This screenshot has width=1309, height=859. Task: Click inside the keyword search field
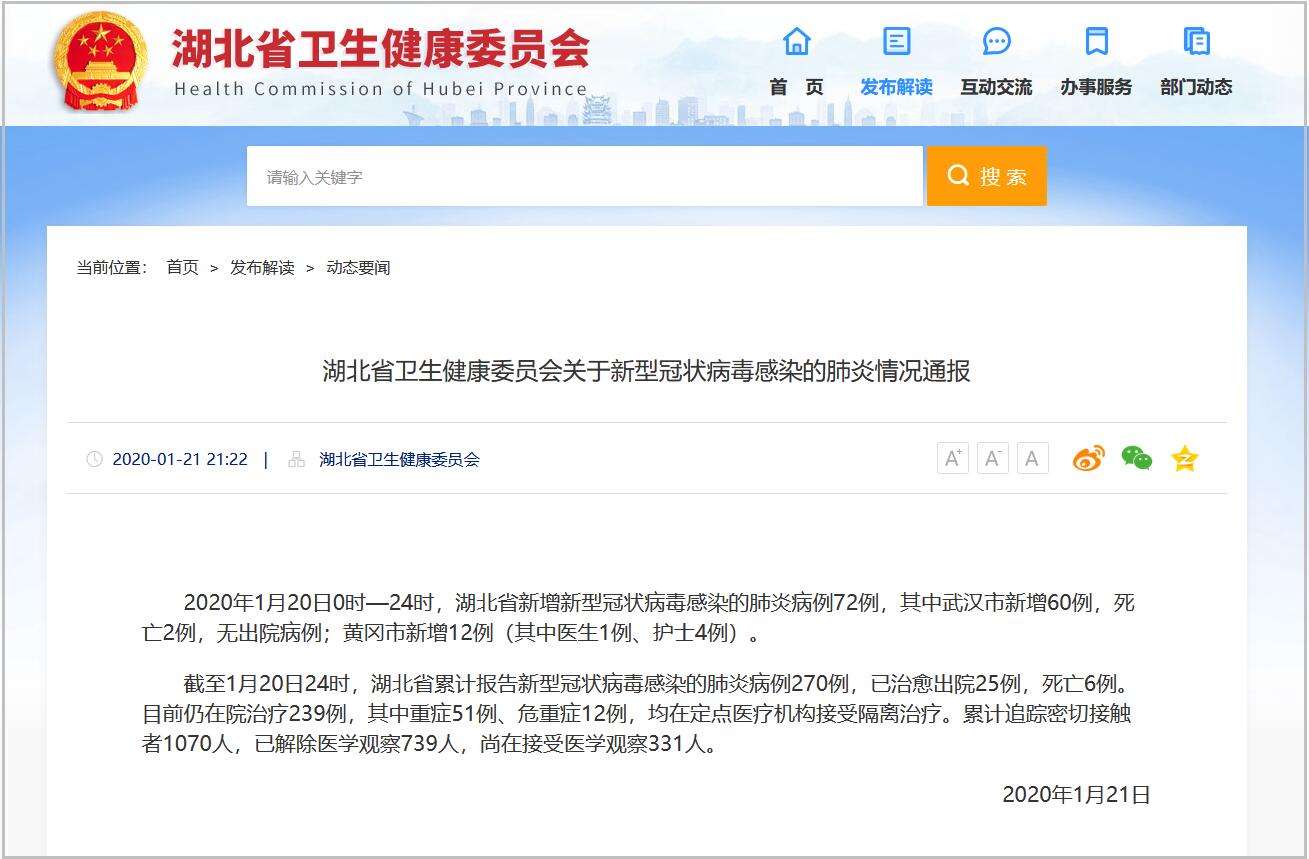585,176
